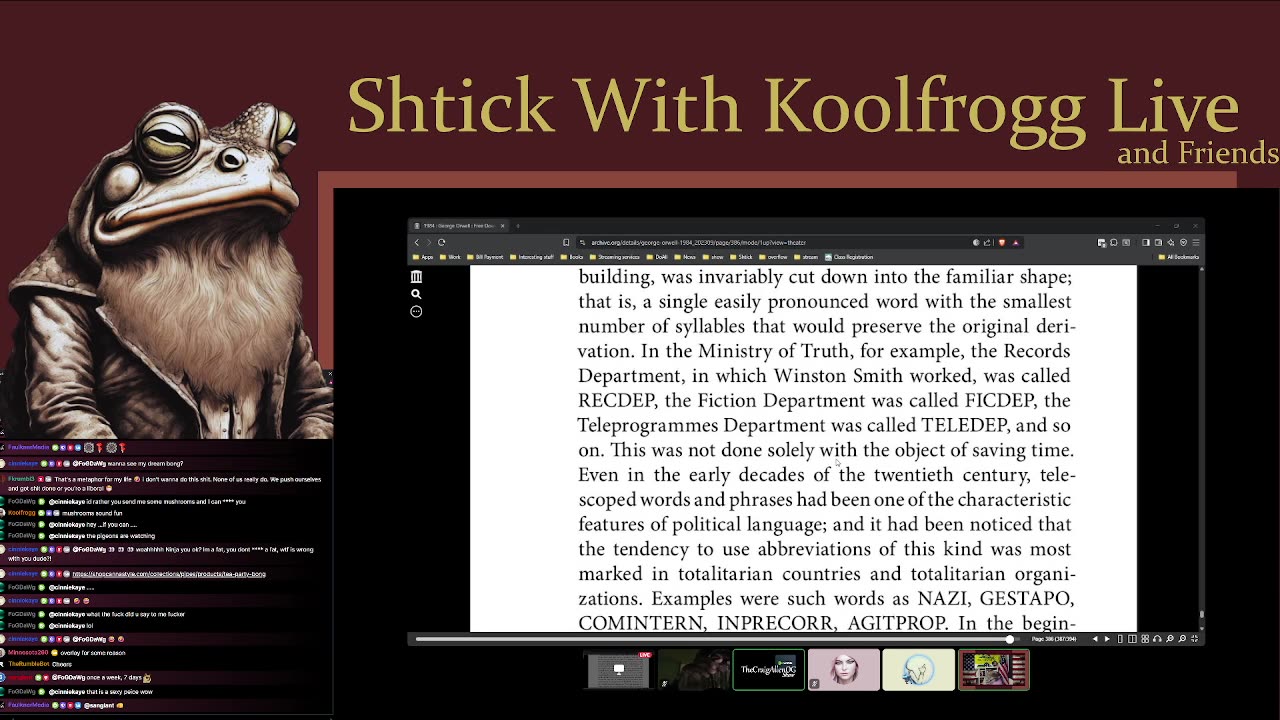The width and height of the screenshot is (1280, 720).
Task: Open the Apps bookmark
Action: [423, 257]
